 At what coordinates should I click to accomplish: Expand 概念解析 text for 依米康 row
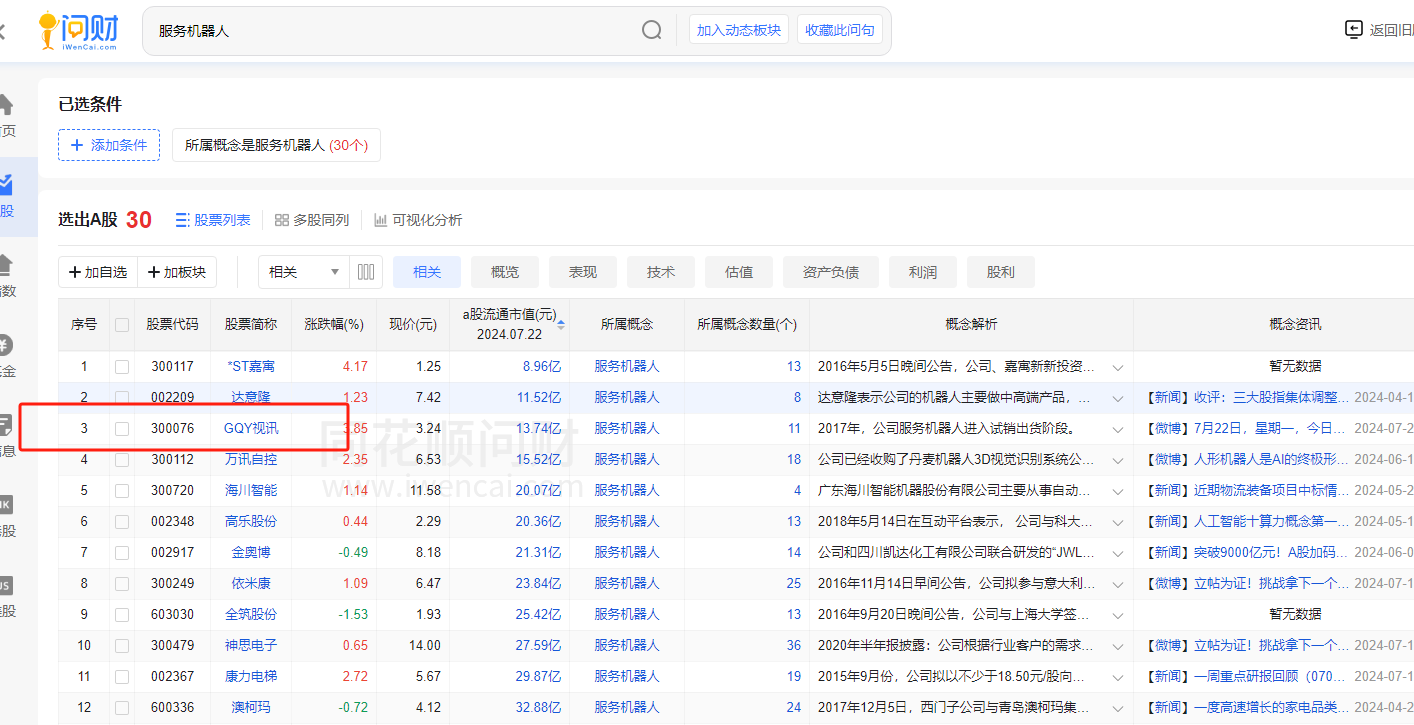pyautogui.click(x=1117, y=584)
